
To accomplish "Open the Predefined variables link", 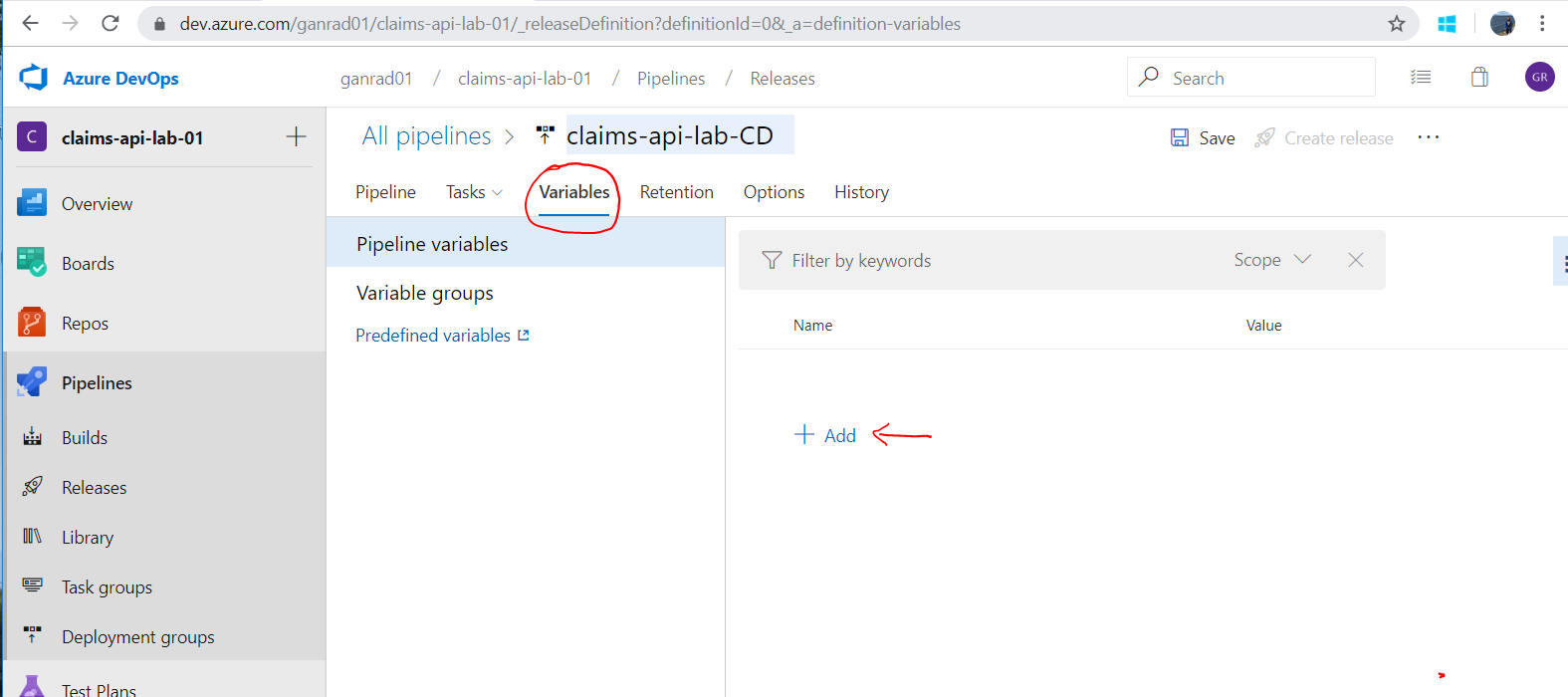I will (x=442, y=336).
